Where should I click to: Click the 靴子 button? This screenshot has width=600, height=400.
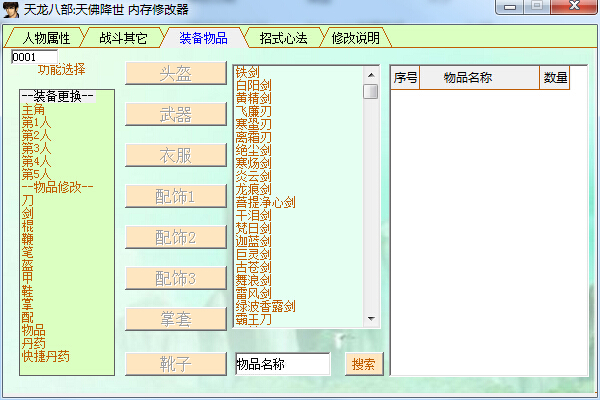176,364
